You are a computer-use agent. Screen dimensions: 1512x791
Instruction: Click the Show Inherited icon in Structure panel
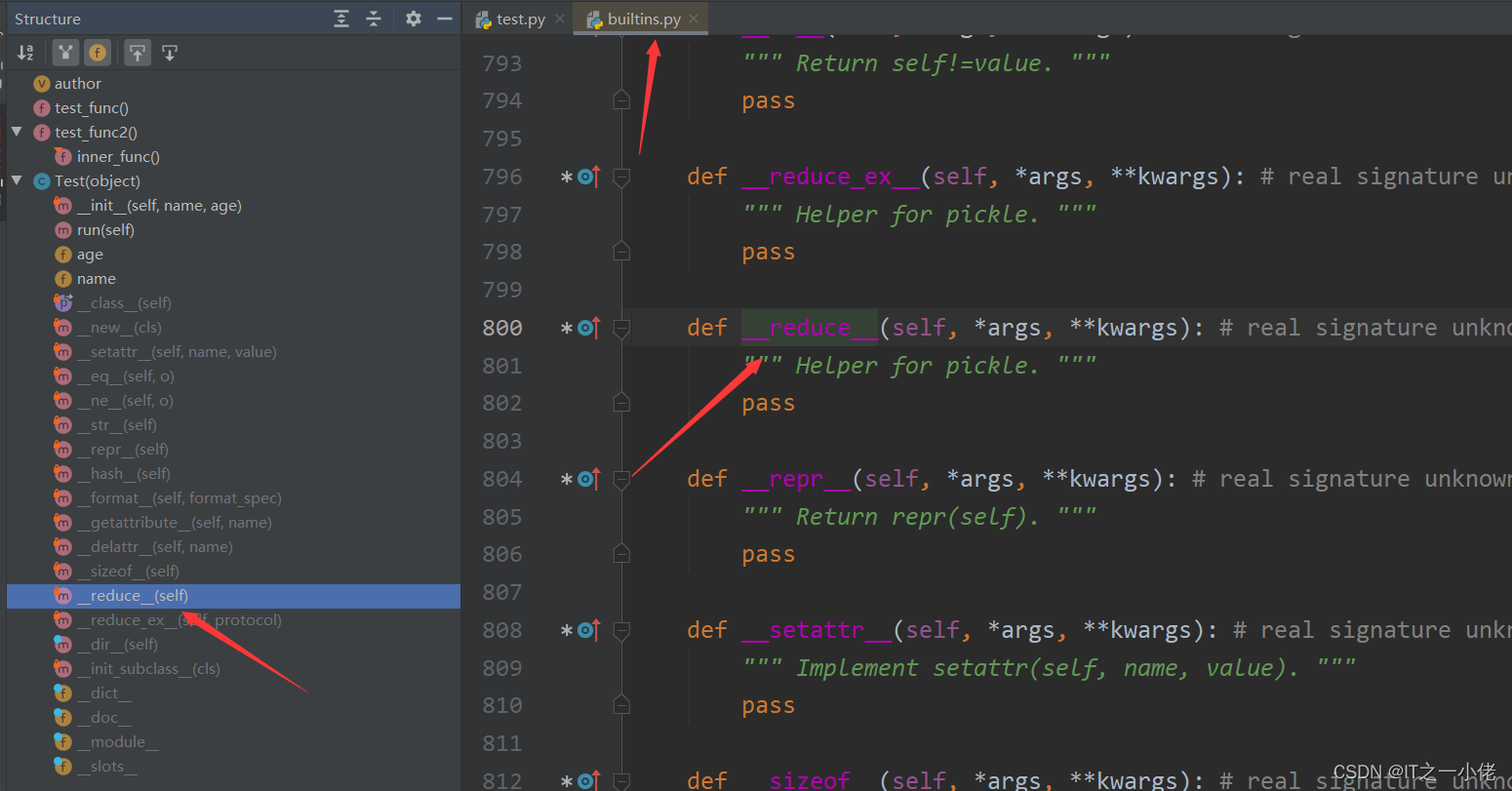click(x=65, y=52)
